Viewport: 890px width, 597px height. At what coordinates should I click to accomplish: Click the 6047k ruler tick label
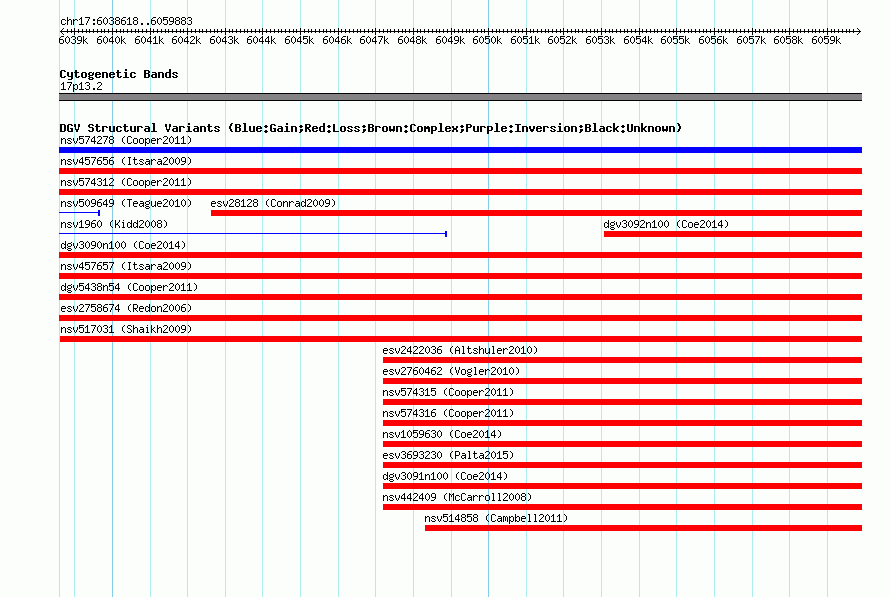[x=374, y=40]
